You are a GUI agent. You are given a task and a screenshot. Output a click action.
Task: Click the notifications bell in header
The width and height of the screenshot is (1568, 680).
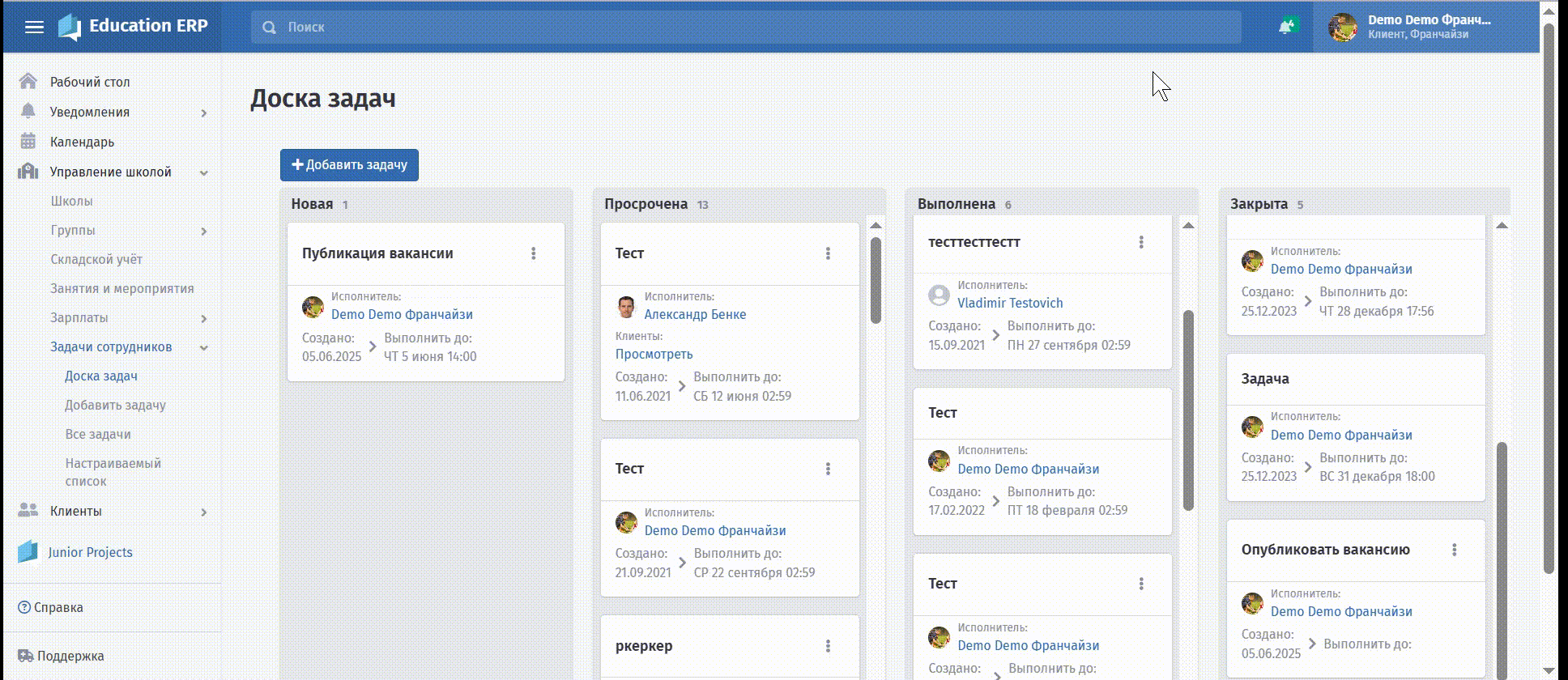pyautogui.click(x=1287, y=27)
